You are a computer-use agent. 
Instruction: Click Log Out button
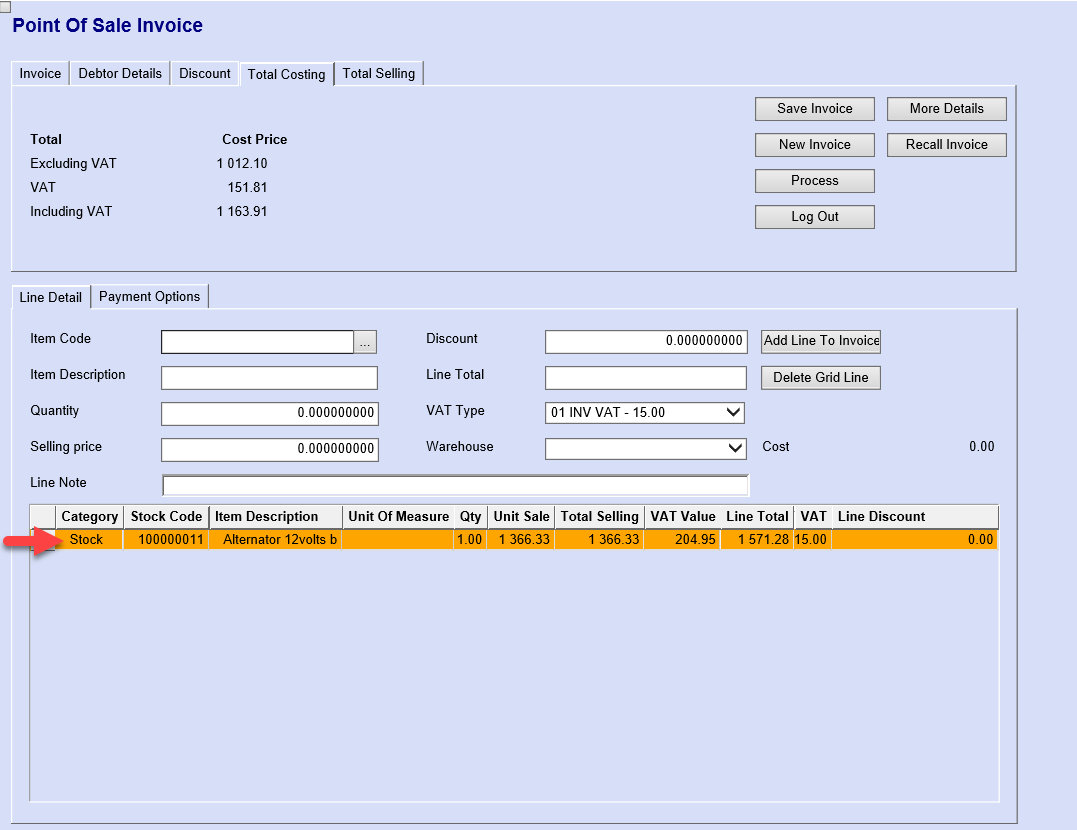point(814,217)
